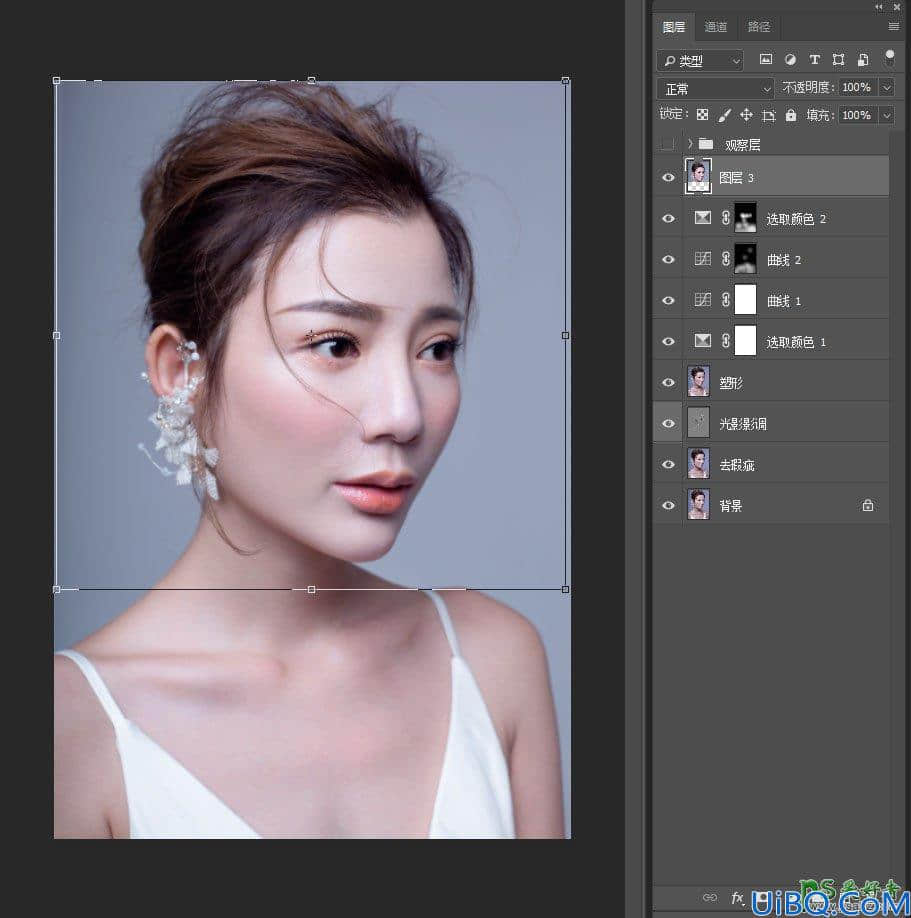Click bottom-center transform handle on canvas
911x918 pixels.
(x=311, y=590)
